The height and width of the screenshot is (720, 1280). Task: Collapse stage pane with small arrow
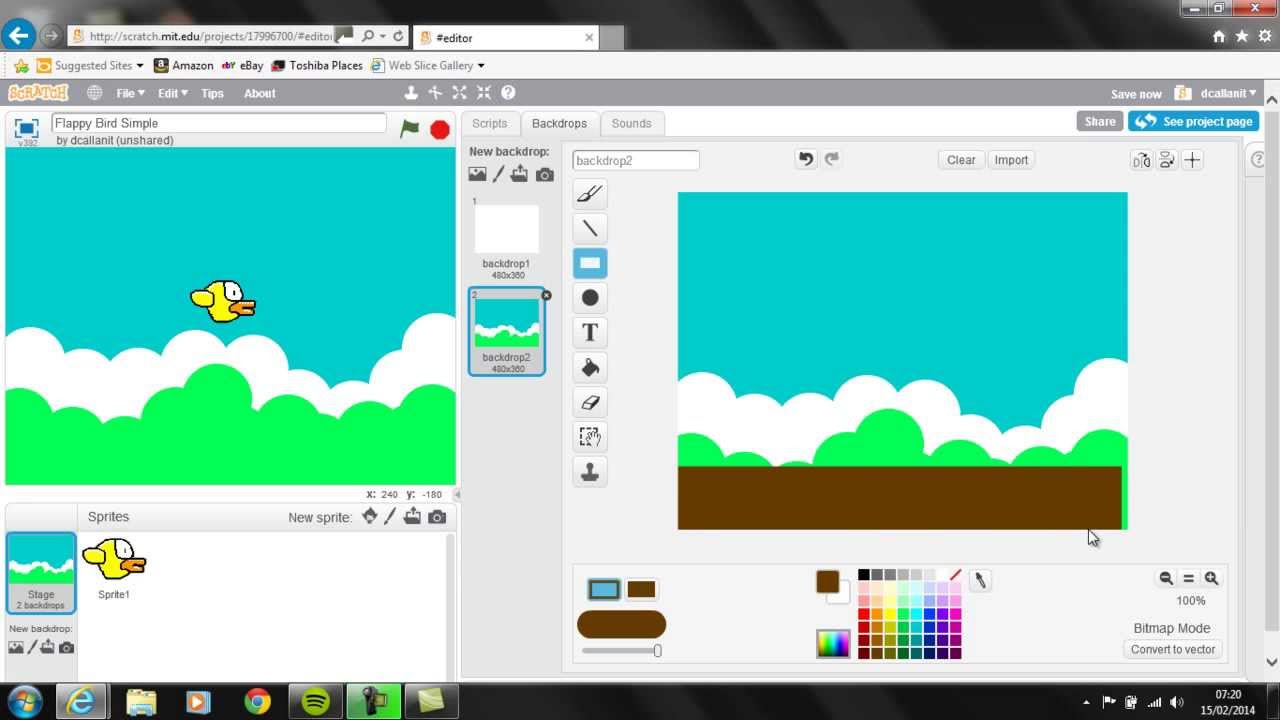[457, 494]
